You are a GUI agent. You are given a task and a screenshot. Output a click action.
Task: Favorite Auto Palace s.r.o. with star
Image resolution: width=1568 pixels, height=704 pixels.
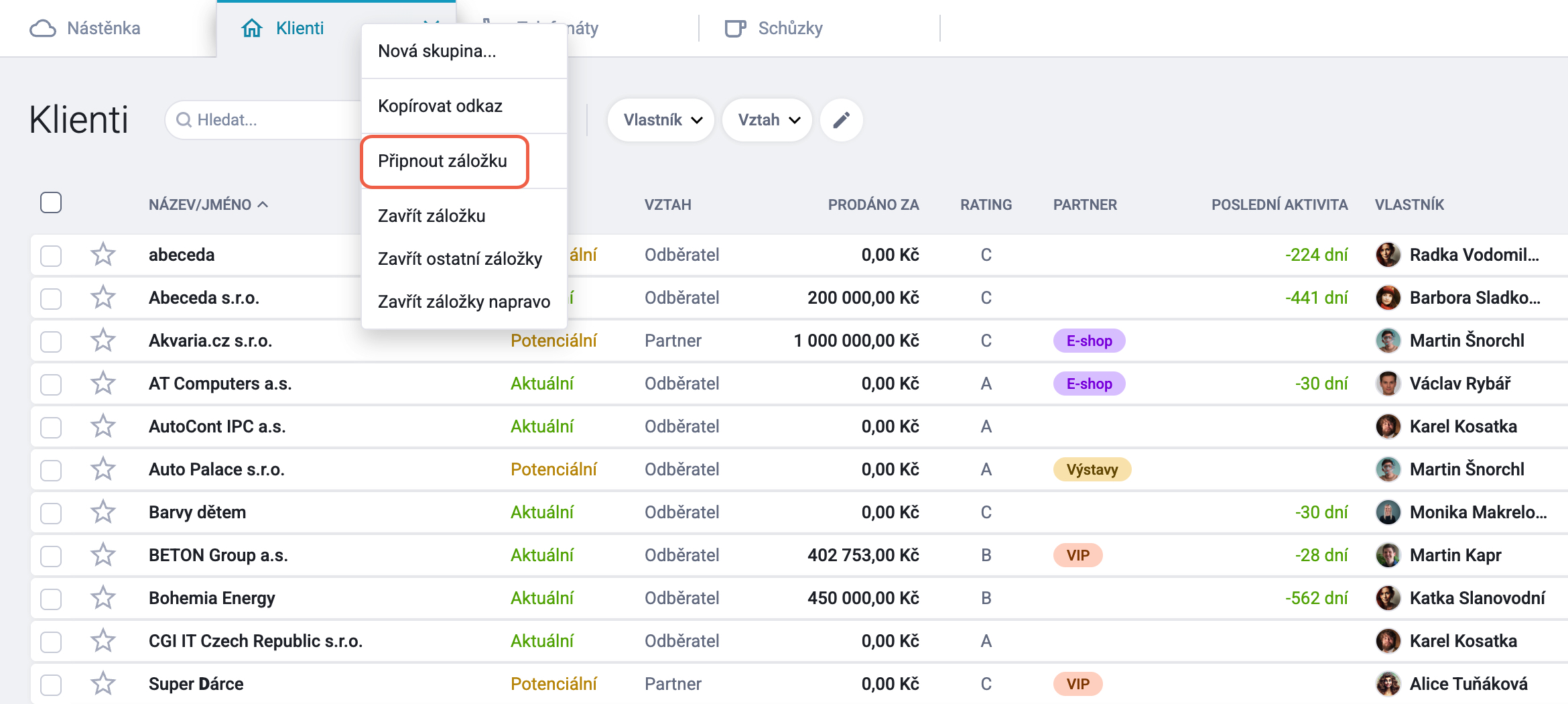(x=103, y=469)
